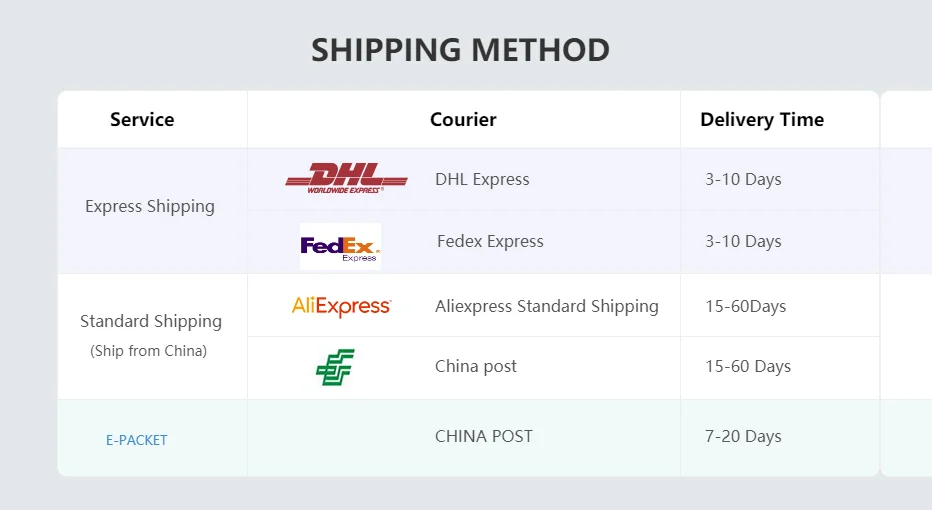Click Aliexpress Standard Shipping text
Image resolution: width=932 pixels, height=510 pixels.
[546, 306]
